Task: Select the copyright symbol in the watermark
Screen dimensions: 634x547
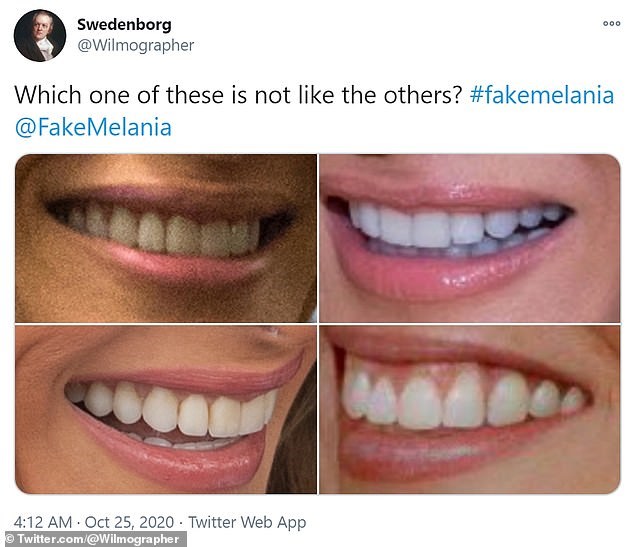Action: click(x=10, y=539)
